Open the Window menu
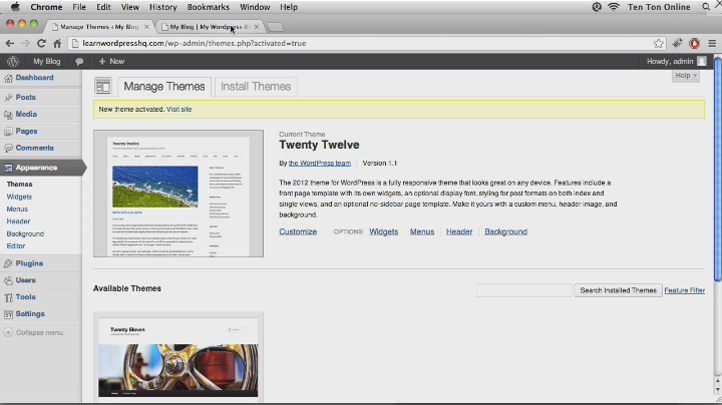Viewport: 722px width, 405px height. pyautogui.click(x=255, y=7)
